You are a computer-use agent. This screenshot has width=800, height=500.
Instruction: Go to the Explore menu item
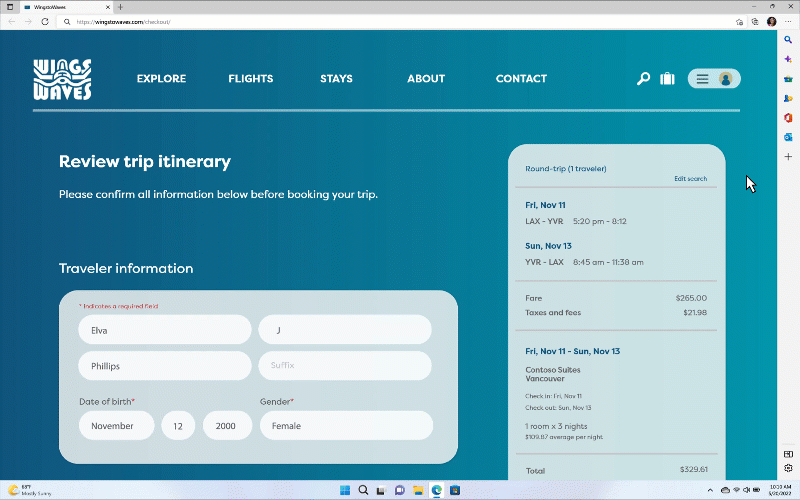[161, 79]
